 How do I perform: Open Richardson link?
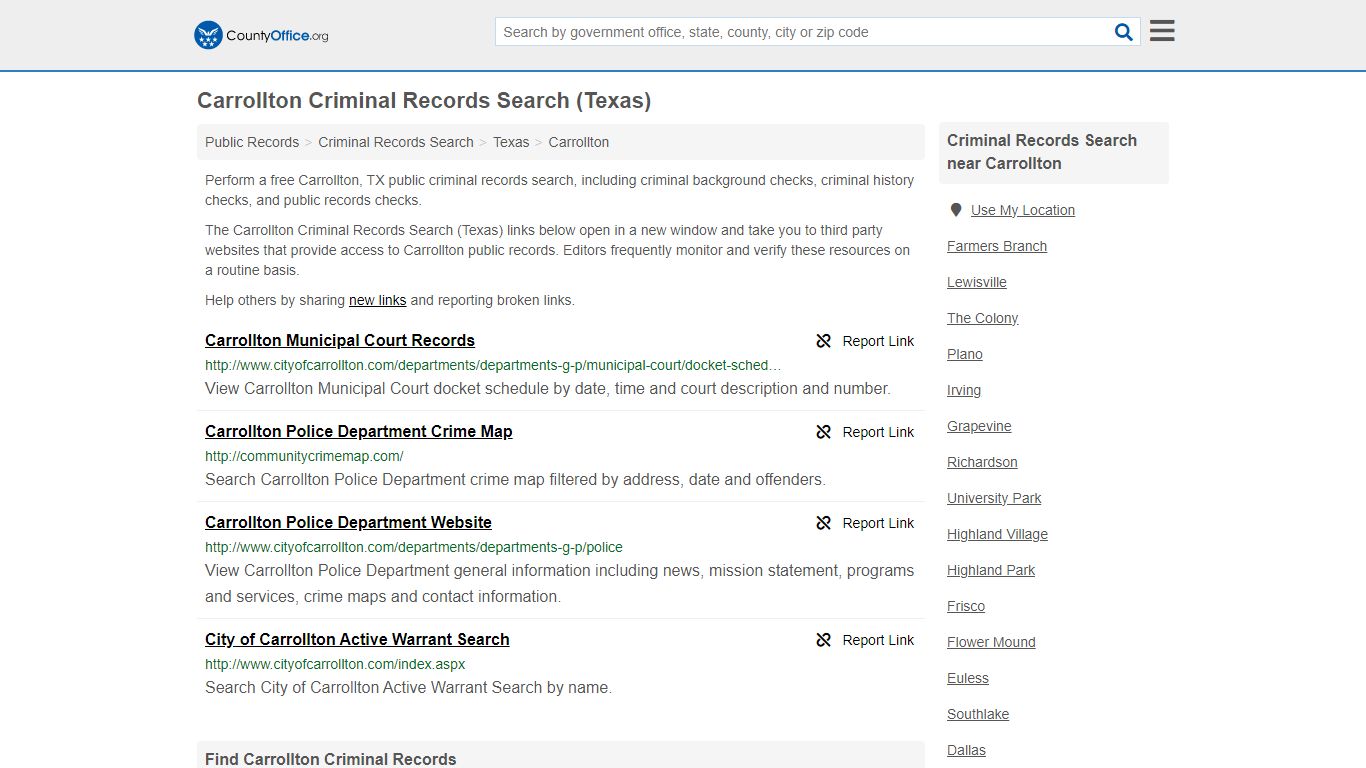pyautogui.click(x=982, y=462)
